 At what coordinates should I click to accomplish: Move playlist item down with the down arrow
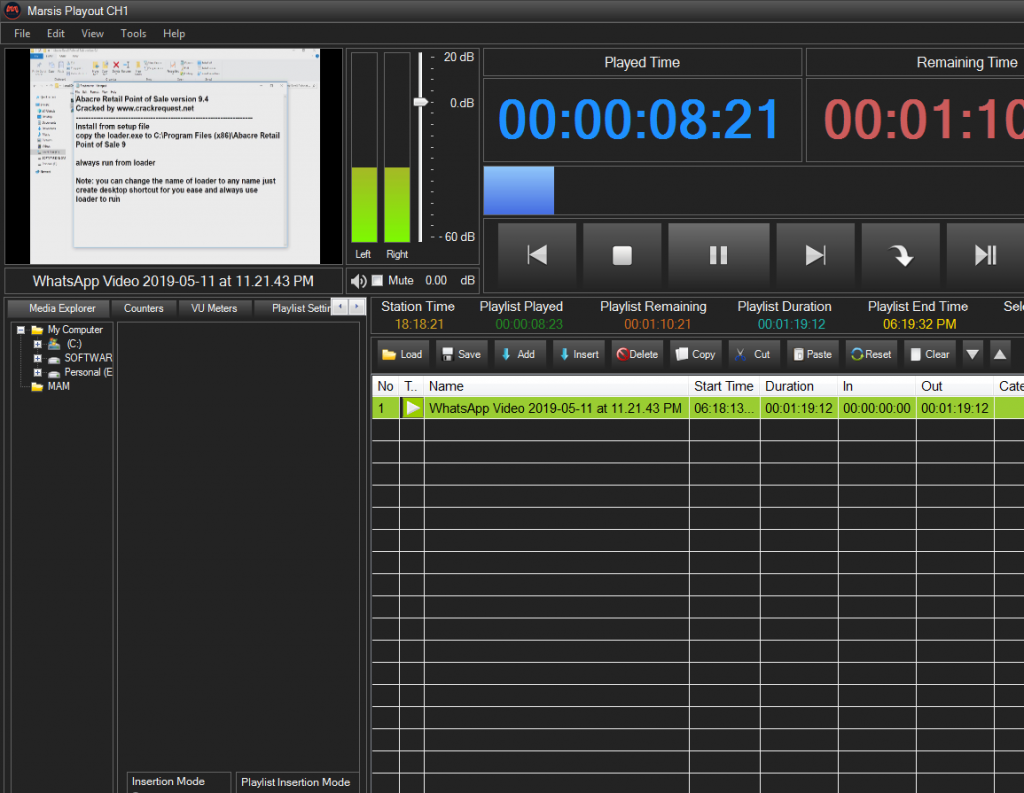click(x=972, y=354)
